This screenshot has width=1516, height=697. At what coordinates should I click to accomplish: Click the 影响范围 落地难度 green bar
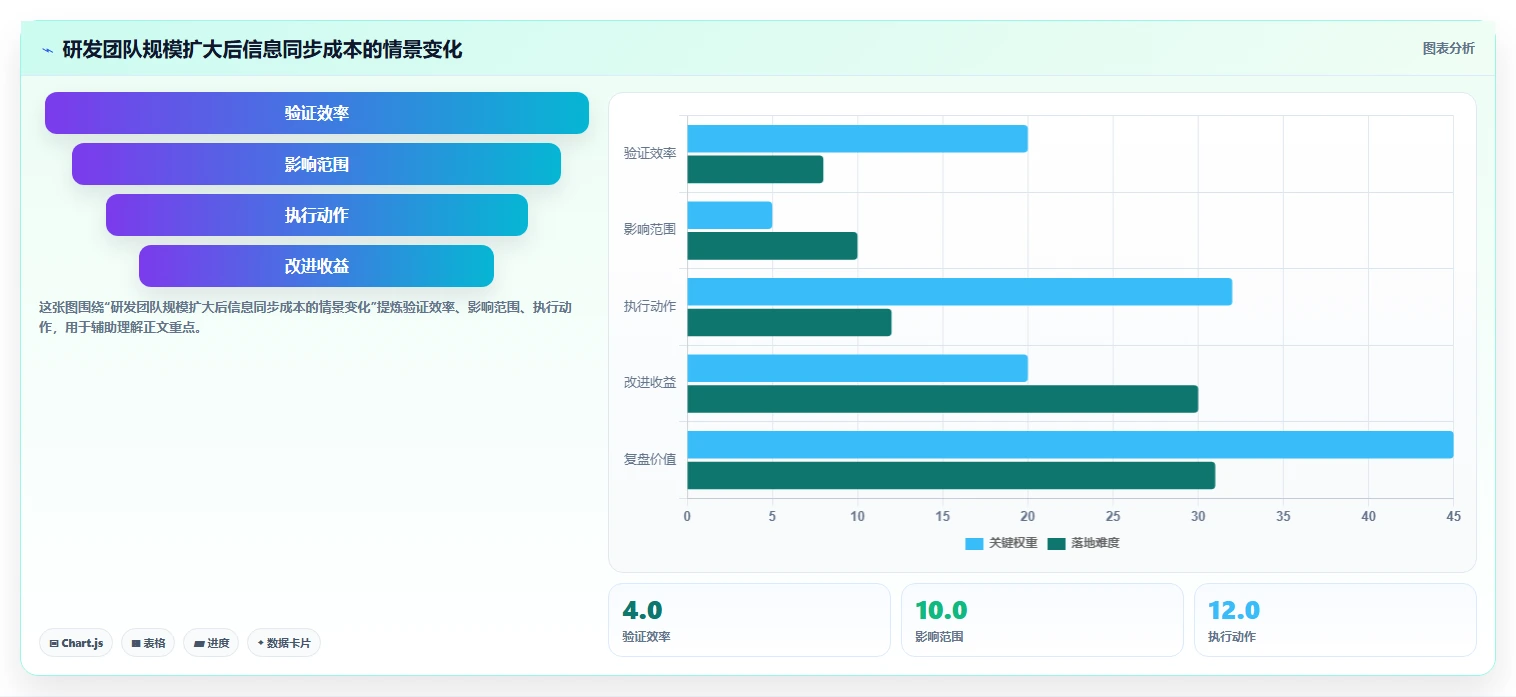(x=772, y=246)
